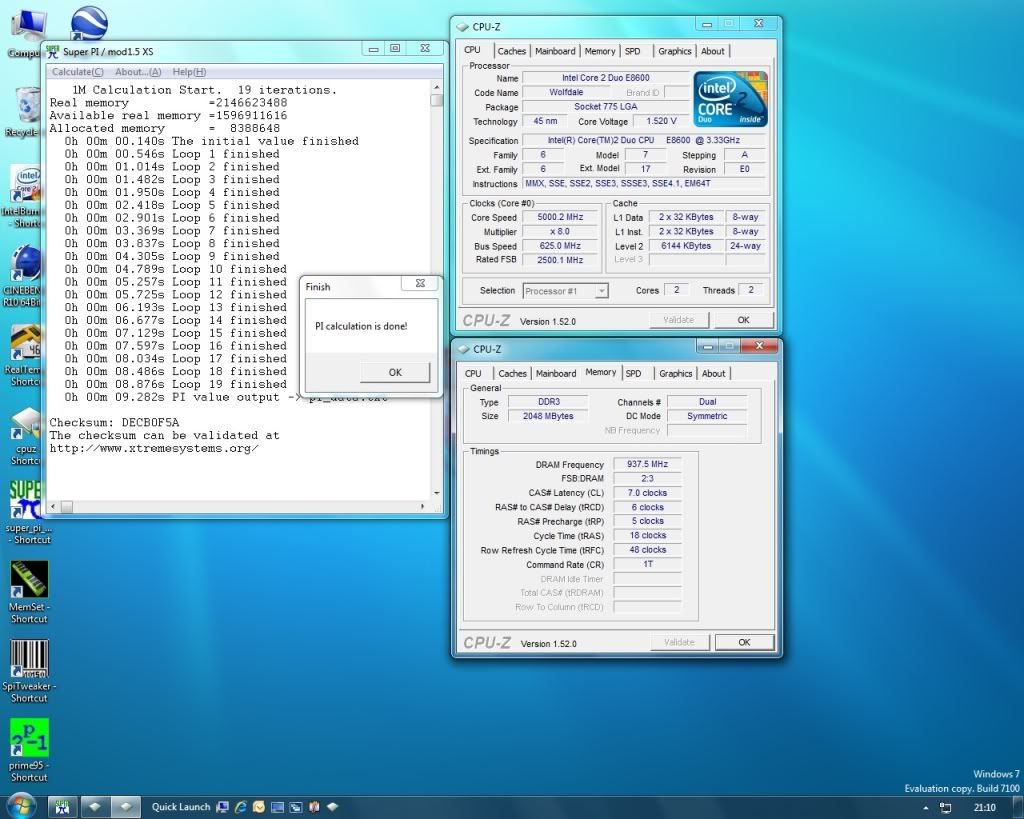Open Calculate menu in Super PI

77,72
